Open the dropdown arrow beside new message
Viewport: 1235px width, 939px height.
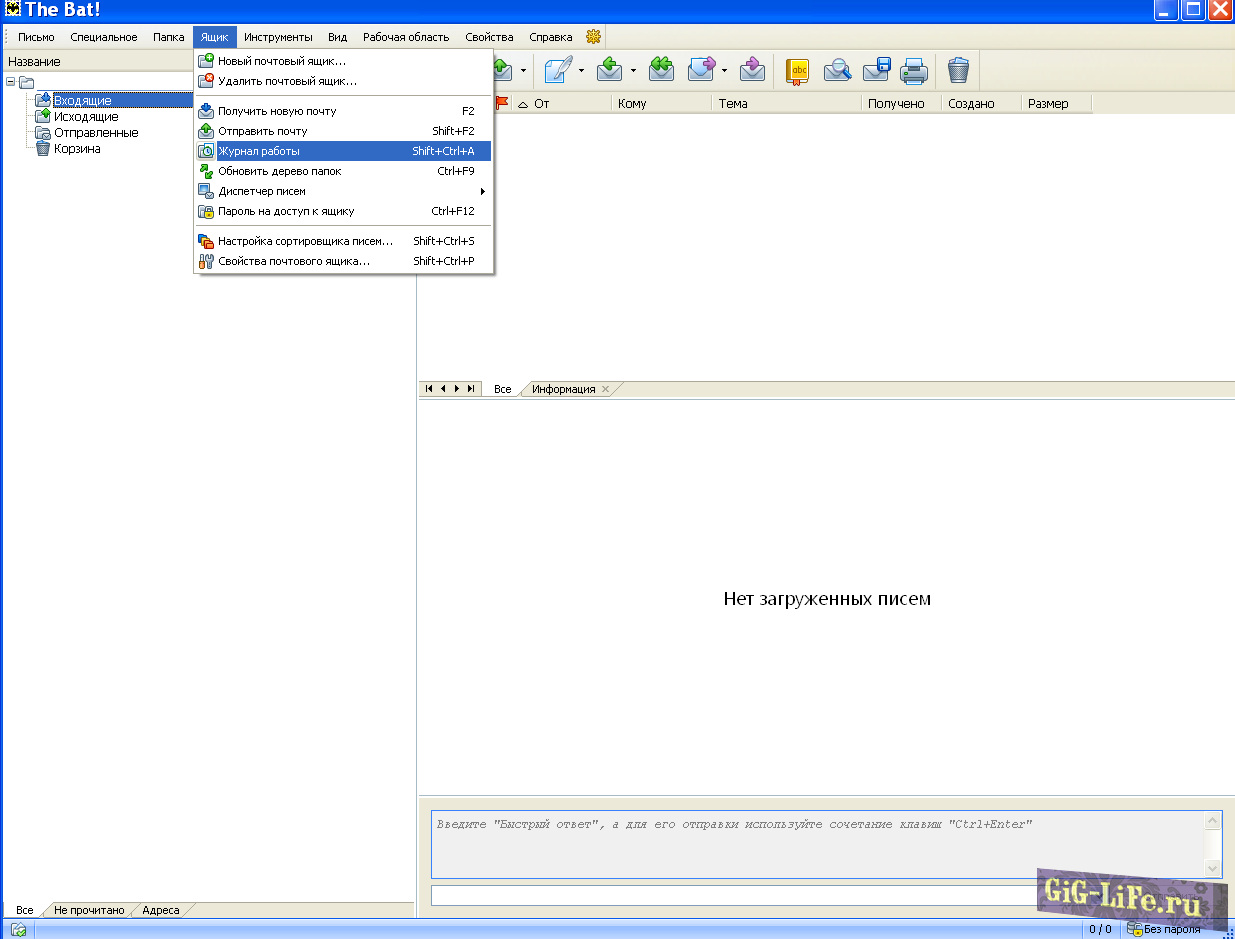click(582, 71)
